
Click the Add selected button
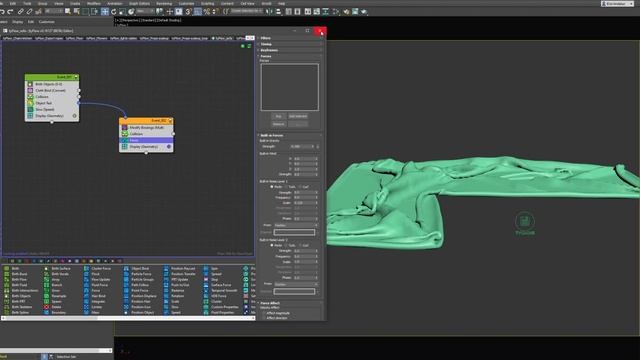(x=298, y=116)
